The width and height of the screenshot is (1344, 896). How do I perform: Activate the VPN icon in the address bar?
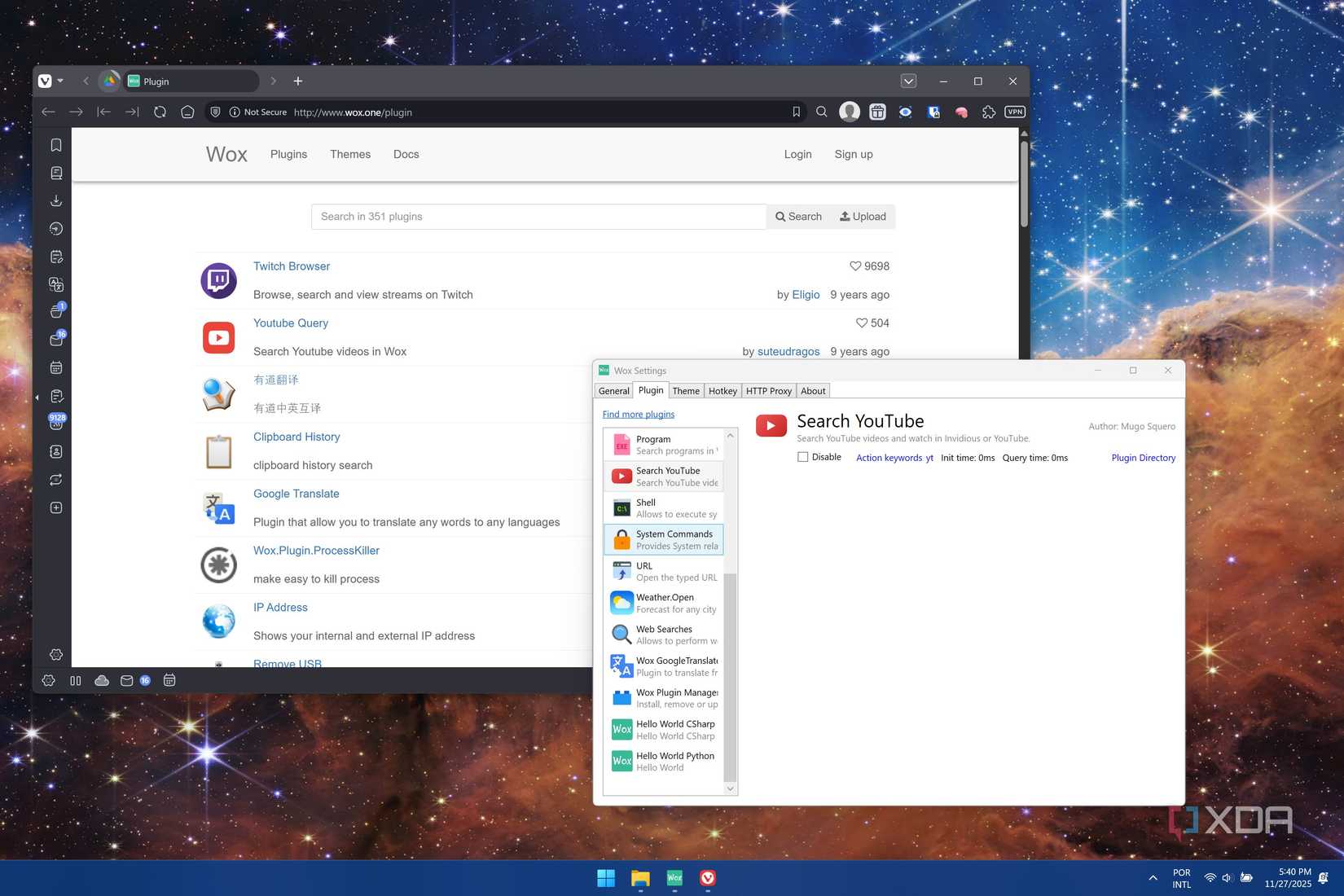[x=1015, y=112]
